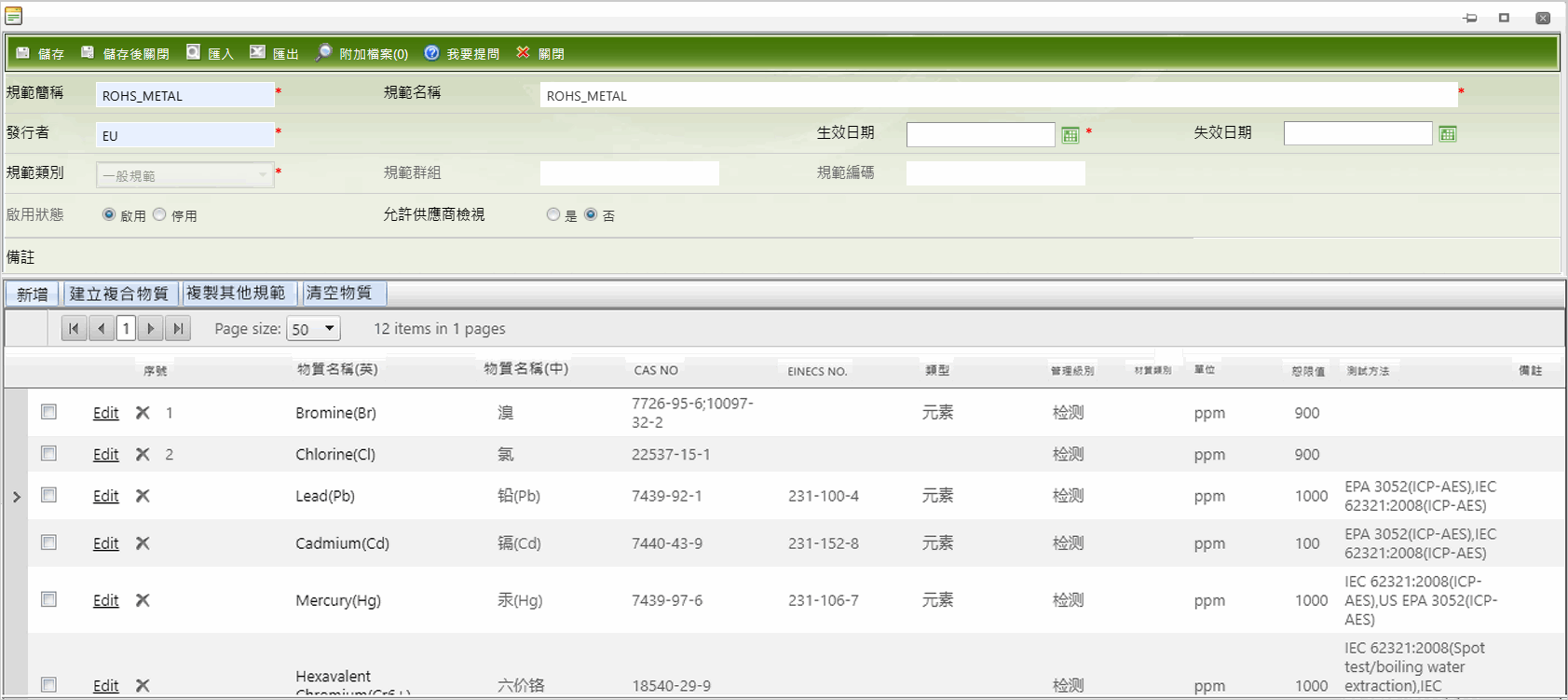The image size is (1568, 700).
Task: Open the Page size 50 dropdown
Action: 313,329
